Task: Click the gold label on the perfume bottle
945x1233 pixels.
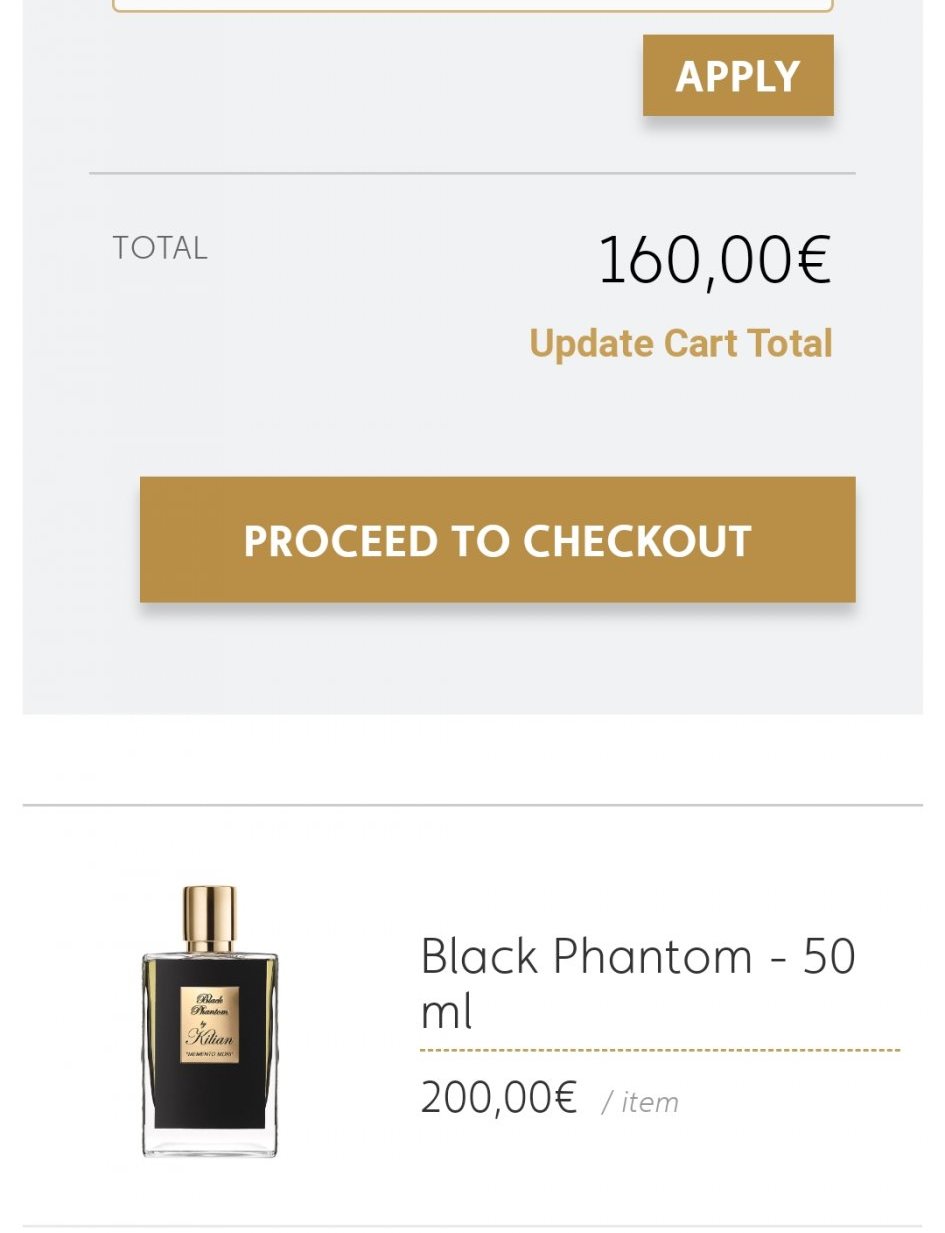Action: click(209, 1024)
